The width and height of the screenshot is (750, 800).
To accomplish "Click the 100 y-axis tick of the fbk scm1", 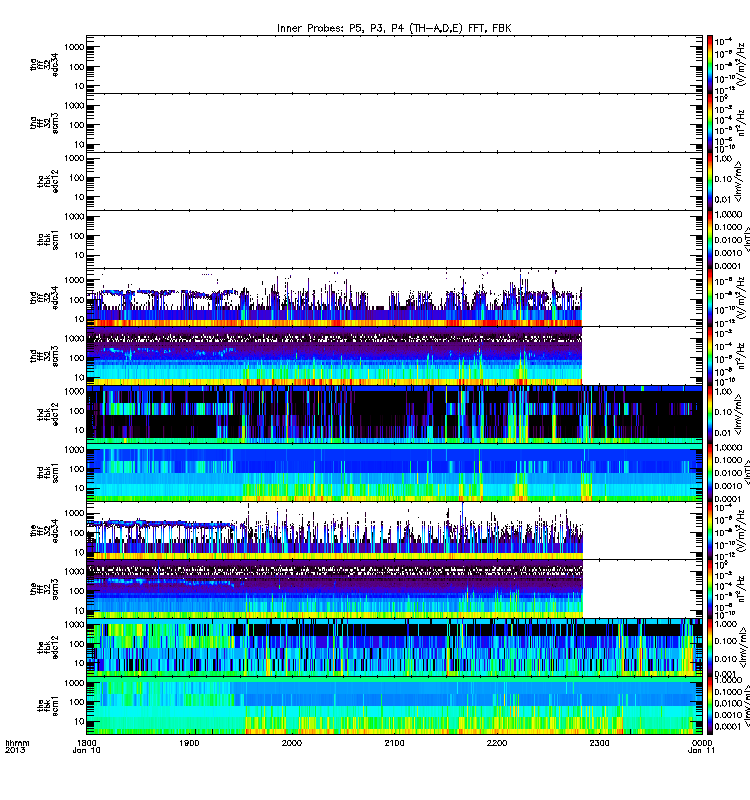I will [77, 702].
